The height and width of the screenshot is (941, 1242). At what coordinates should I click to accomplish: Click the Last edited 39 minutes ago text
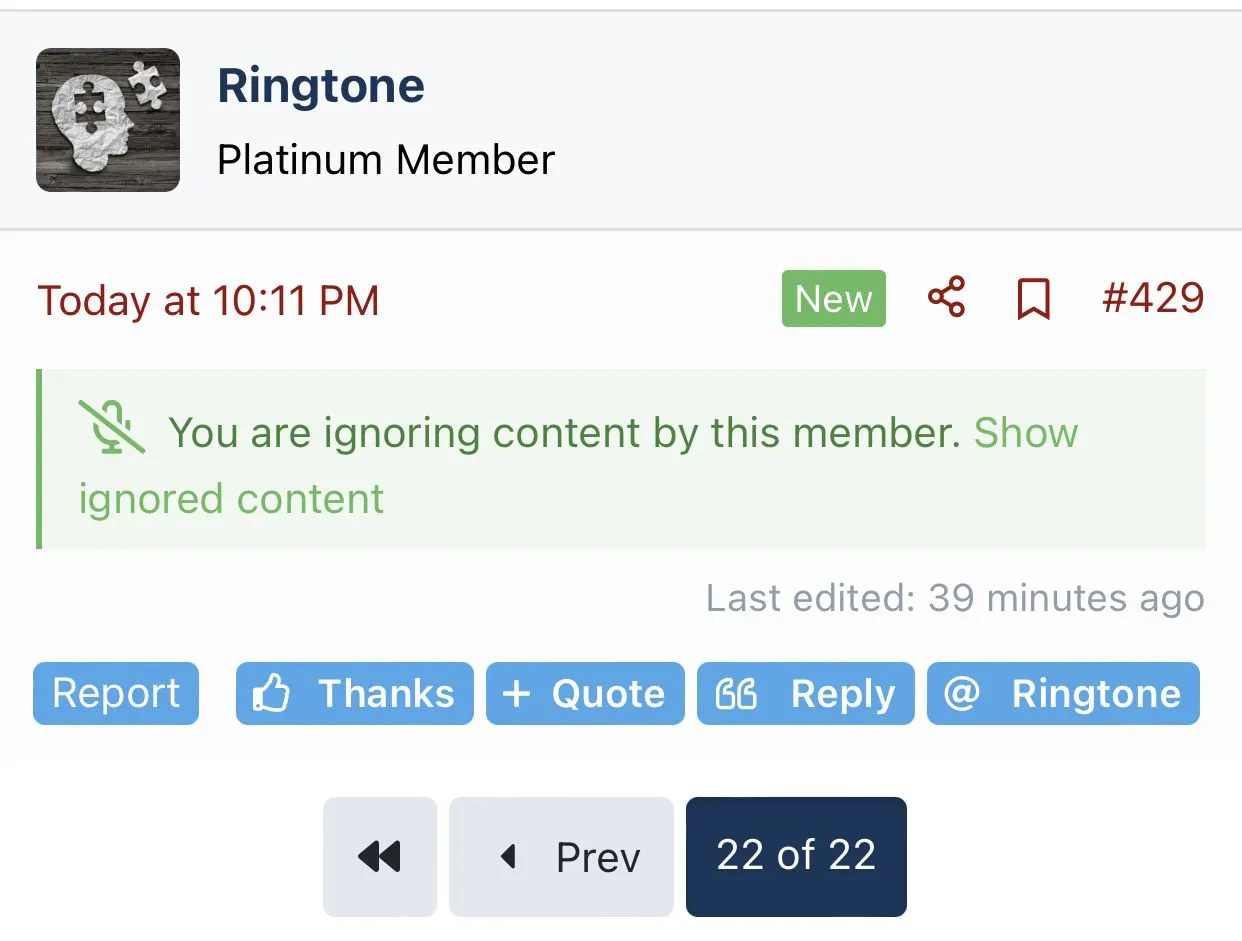[x=955, y=598]
